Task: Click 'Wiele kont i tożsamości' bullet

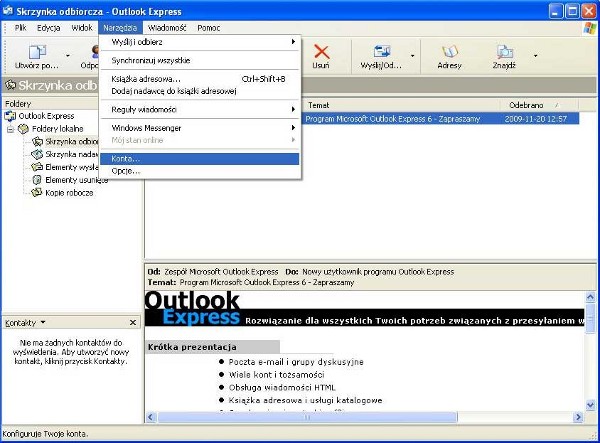Action: point(277,375)
